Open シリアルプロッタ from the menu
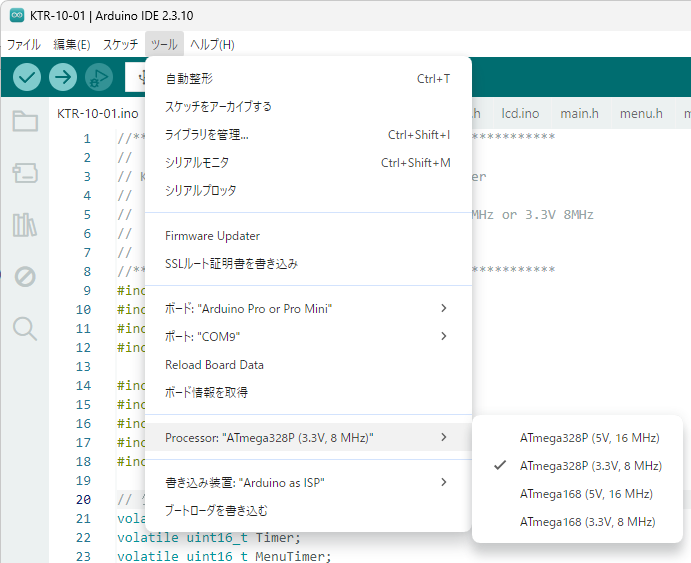This screenshot has width=691, height=563. (308, 190)
